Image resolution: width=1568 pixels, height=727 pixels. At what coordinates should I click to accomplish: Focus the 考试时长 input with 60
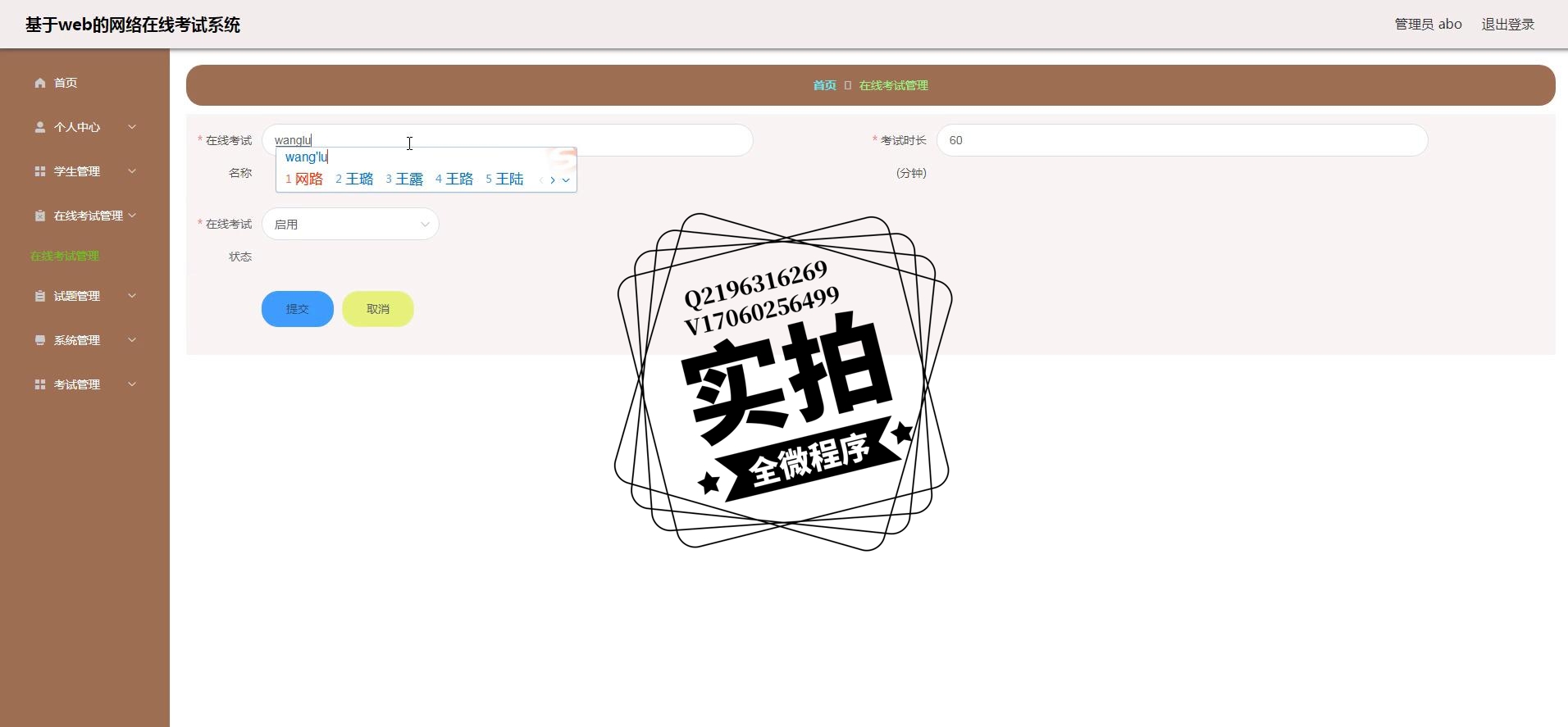click(x=1182, y=140)
